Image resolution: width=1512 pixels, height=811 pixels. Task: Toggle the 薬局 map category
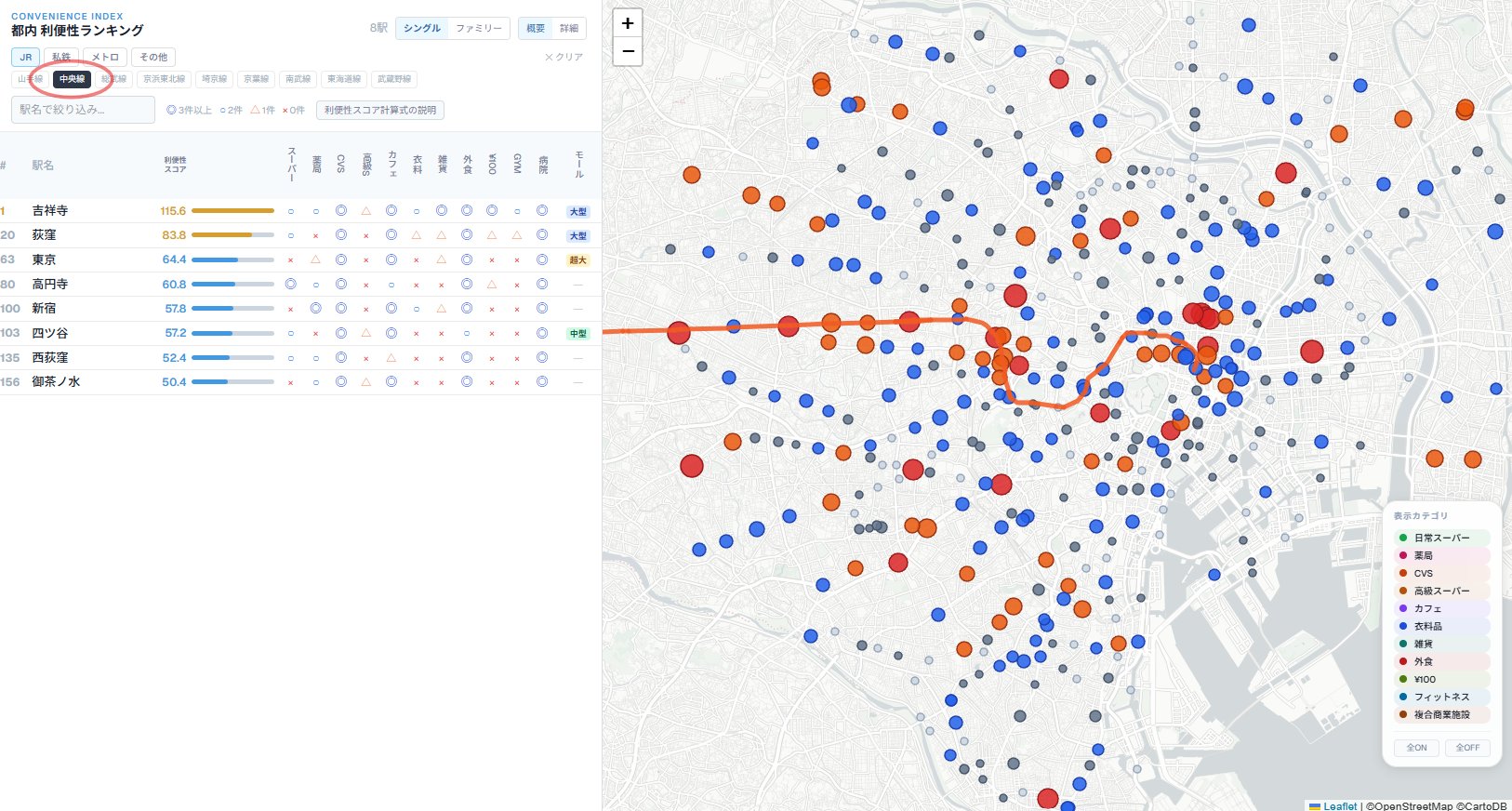point(1441,555)
